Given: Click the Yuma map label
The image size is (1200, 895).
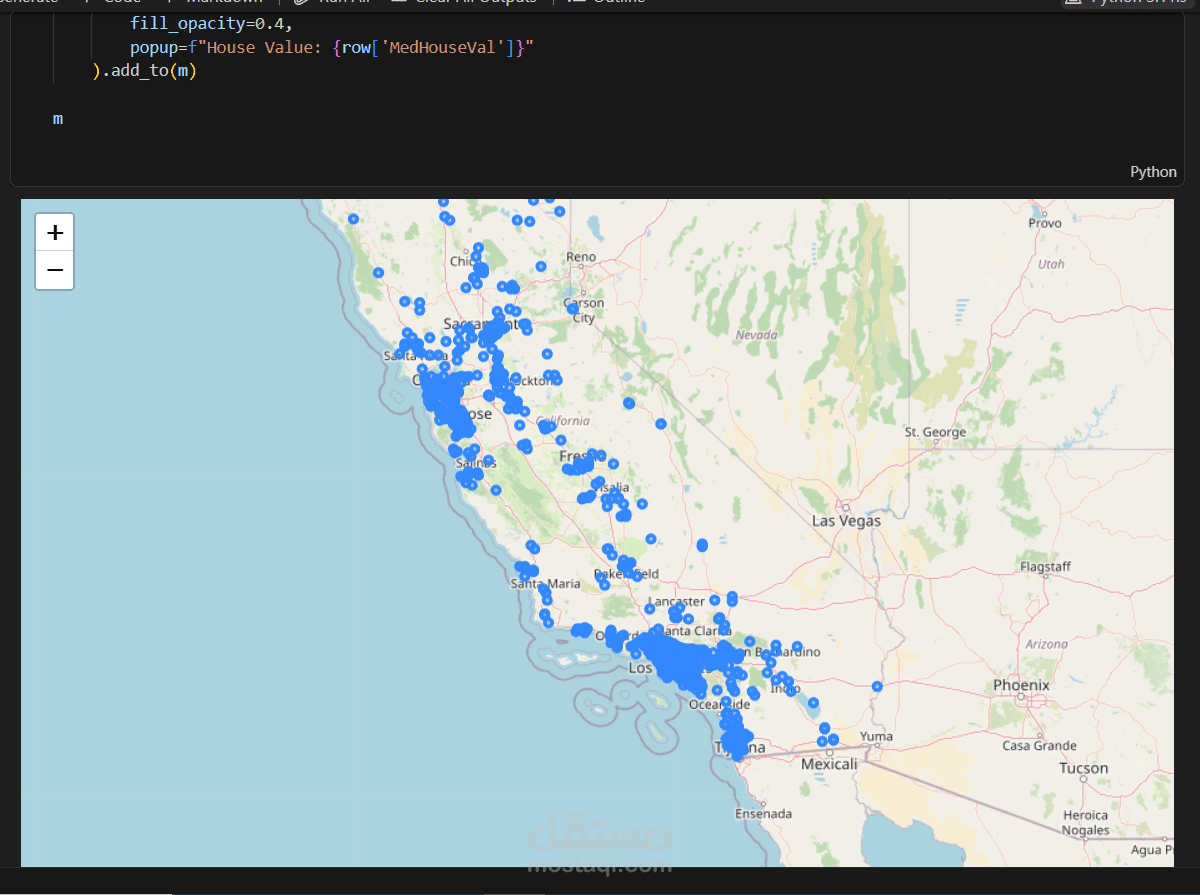Looking at the screenshot, I should pos(876,737).
